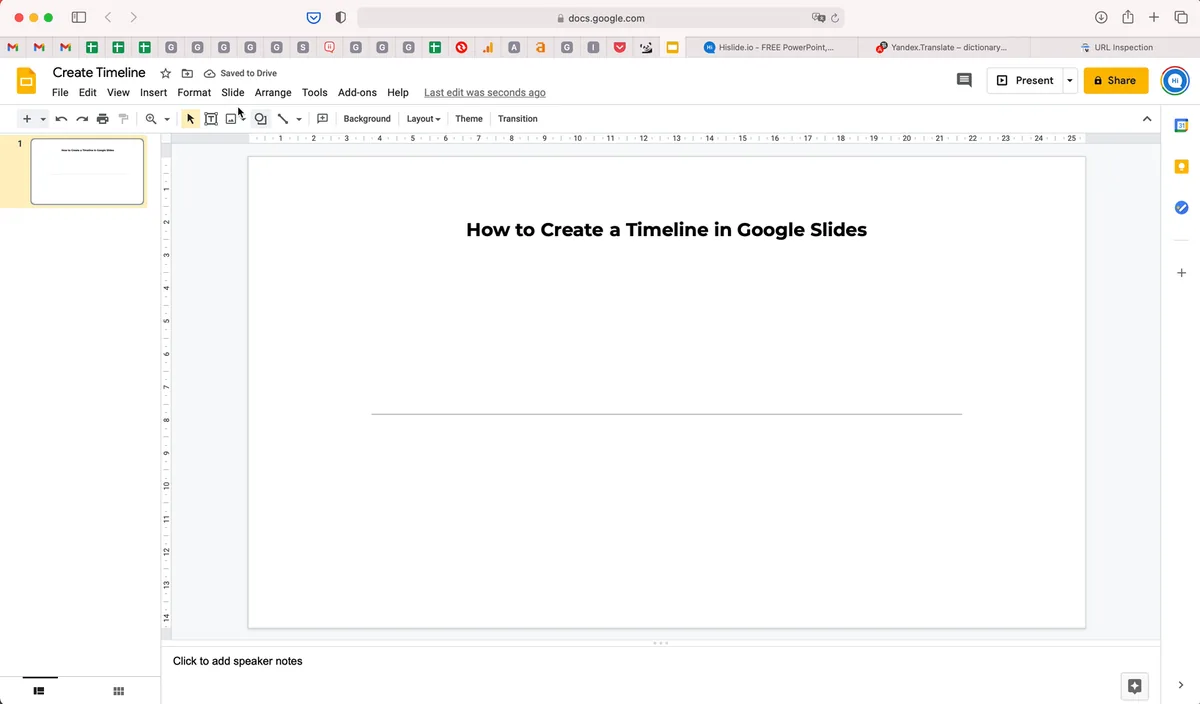The height and width of the screenshot is (704, 1200).
Task: Switch to filmstrip view of slides
Action: point(40,691)
